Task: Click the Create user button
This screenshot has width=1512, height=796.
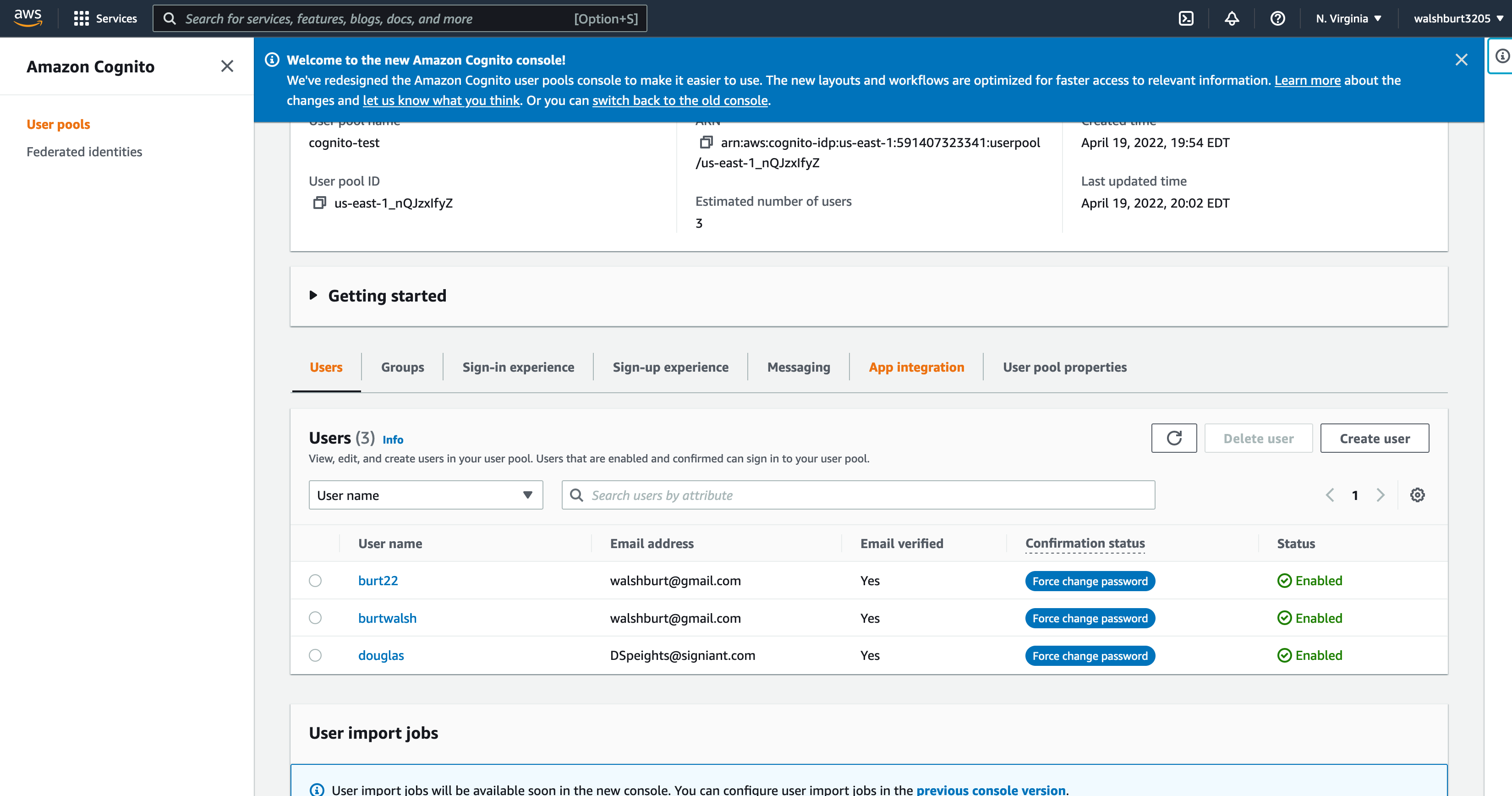Action: [x=1374, y=439]
